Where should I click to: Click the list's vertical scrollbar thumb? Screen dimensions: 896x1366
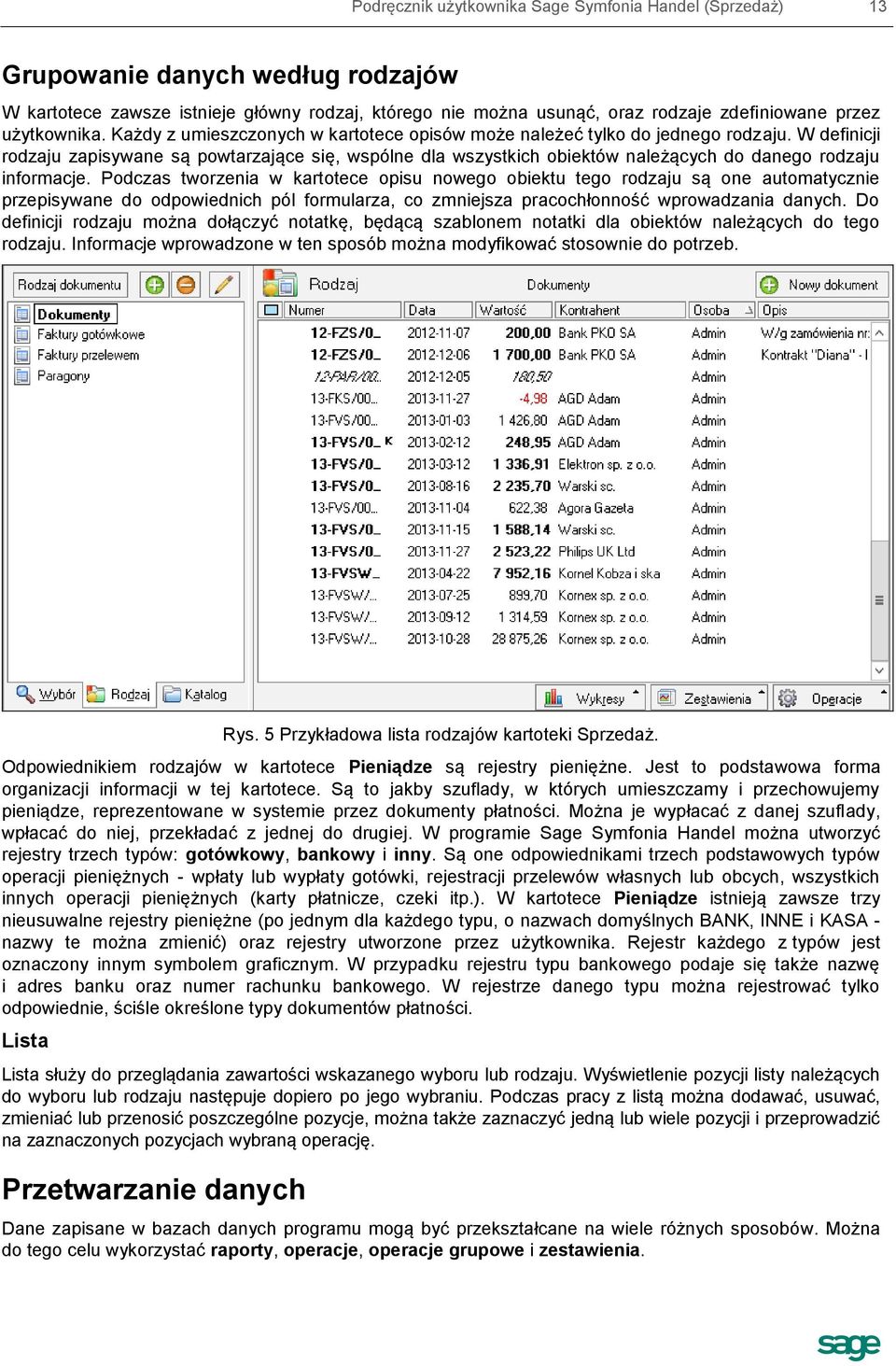point(880,601)
